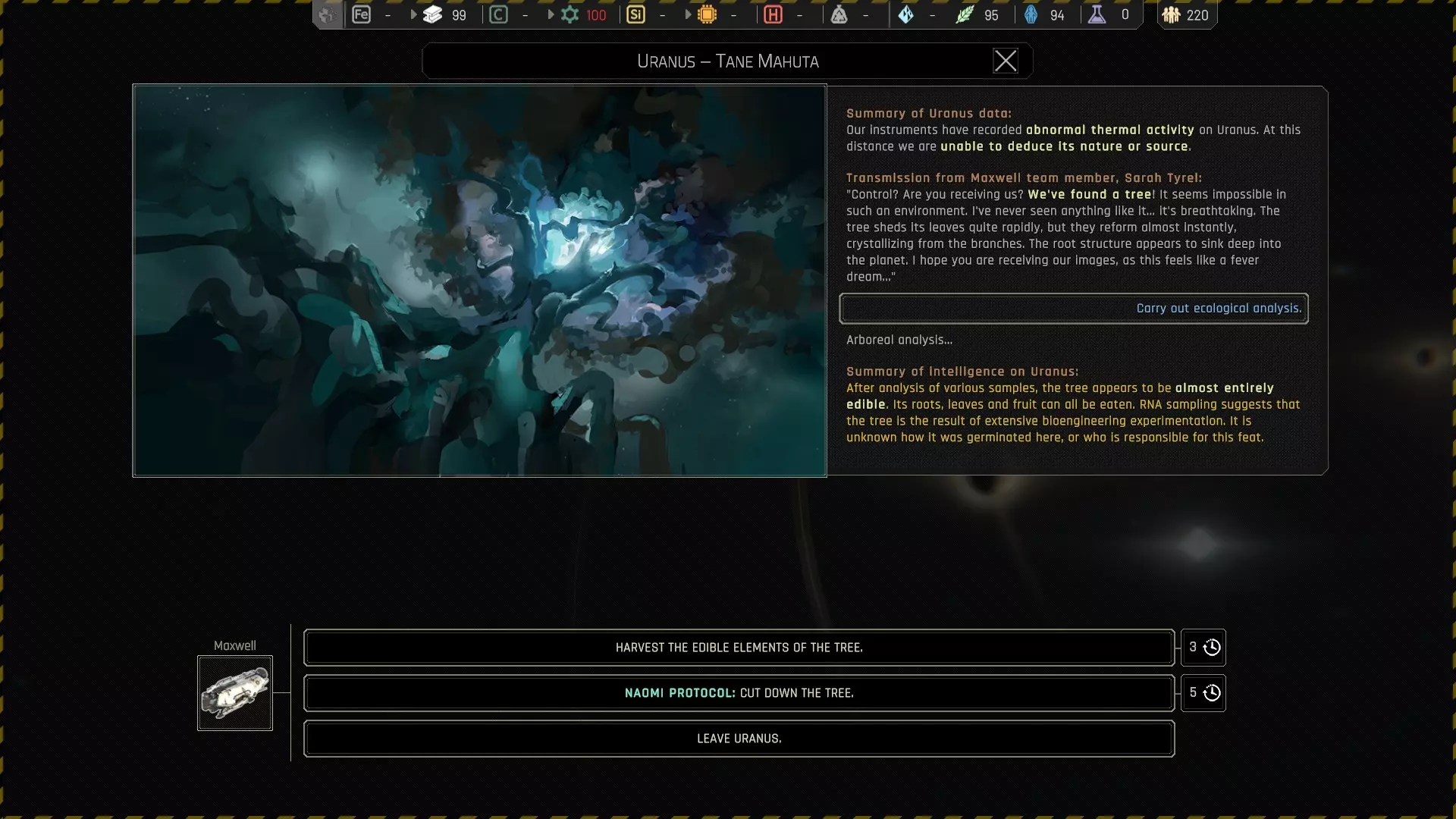Click the Hydrogen (H) resource icon
The width and height of the screenshot is (1456, 819).
(x=773, y=14)
